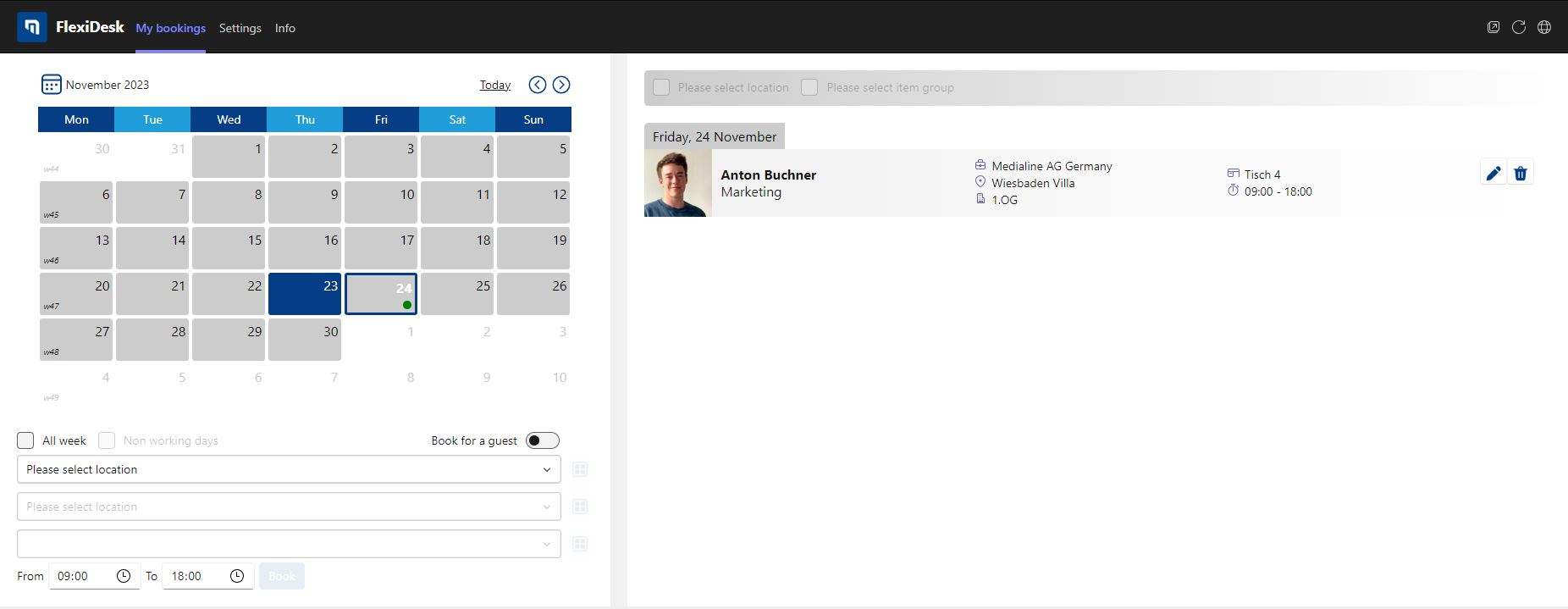Open the Settings tab
This screenshot has width=1568, height=609.
[x=240, y=28]
